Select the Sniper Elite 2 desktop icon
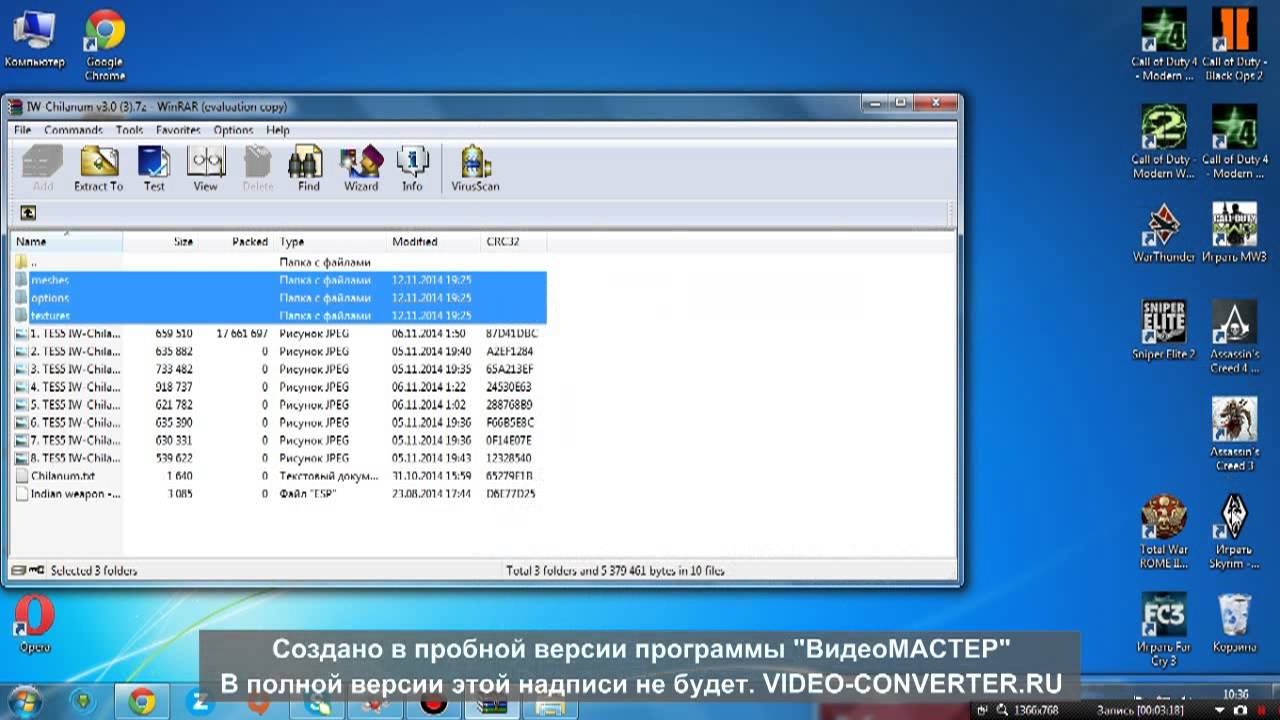Screen dimensions: 1280x720 point(1163,330)
